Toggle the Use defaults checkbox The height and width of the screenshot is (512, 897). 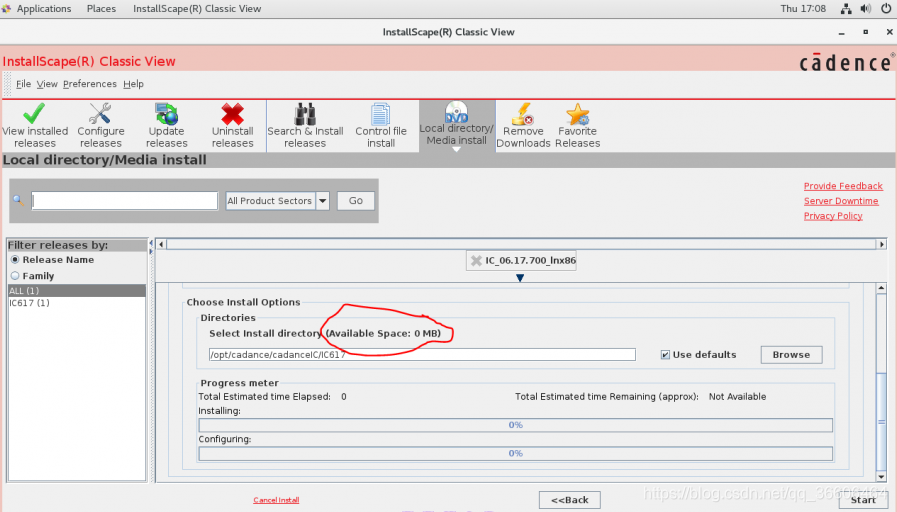click(666, 355)
